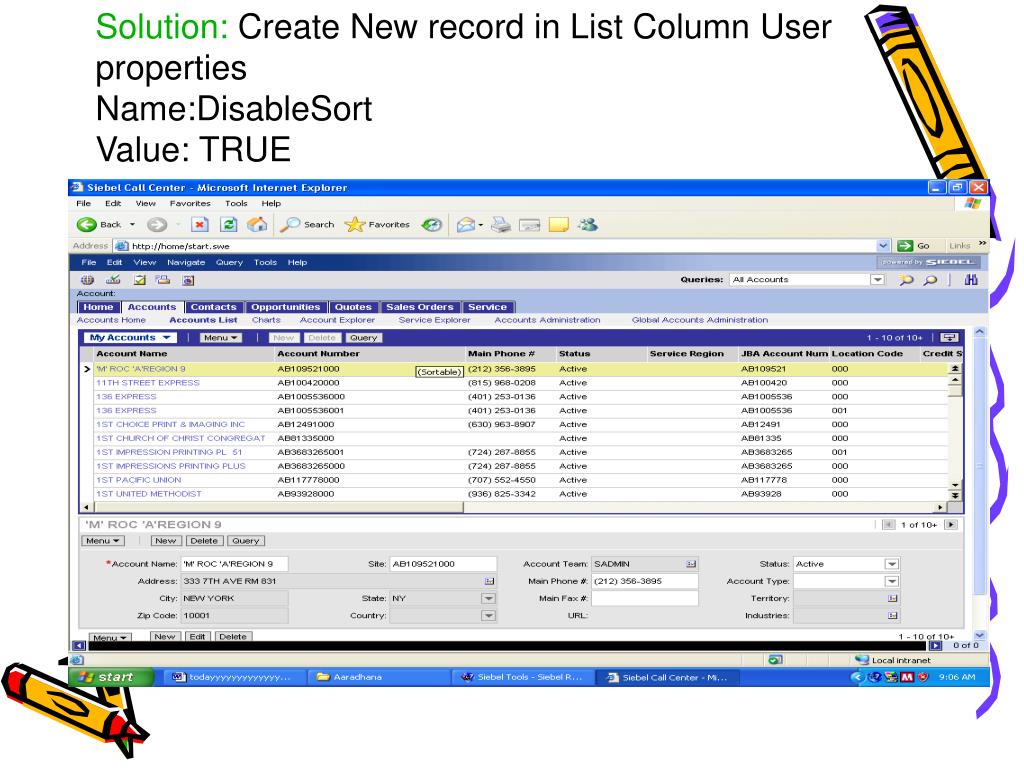Click the IE Stop loading icon
The image size is (1024, 768).
click(199, 225)
